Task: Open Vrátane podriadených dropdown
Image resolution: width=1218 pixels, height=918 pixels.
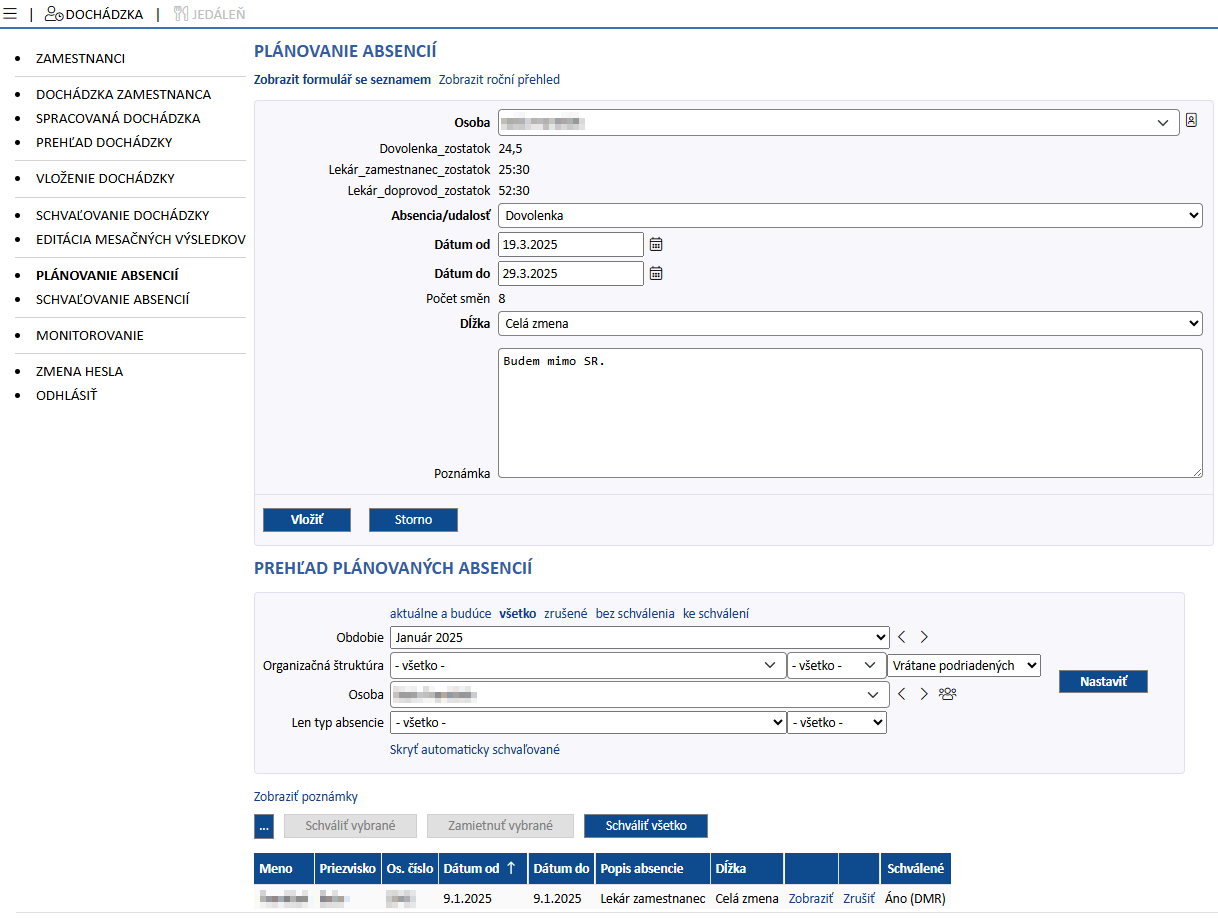Action: (x=964, y=665)
